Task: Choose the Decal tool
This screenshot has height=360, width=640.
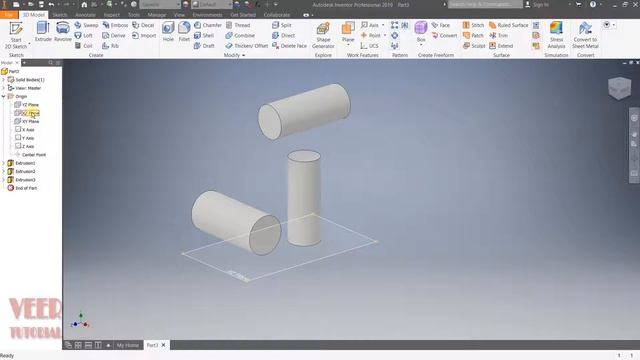Action: (x=143, y=25)
